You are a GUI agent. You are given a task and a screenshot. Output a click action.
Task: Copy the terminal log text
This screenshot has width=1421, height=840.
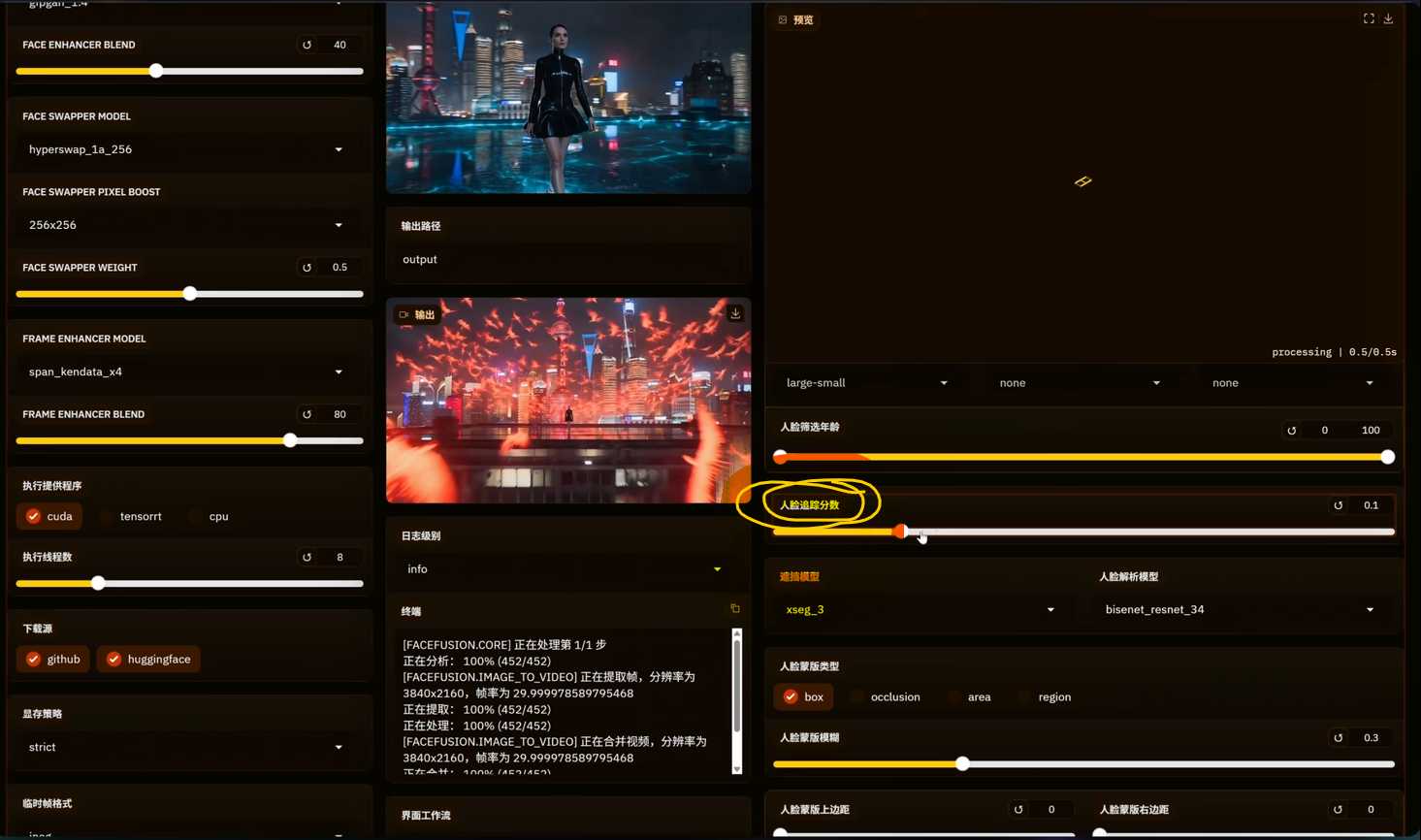pyautogui.click(x=735, y=609)
